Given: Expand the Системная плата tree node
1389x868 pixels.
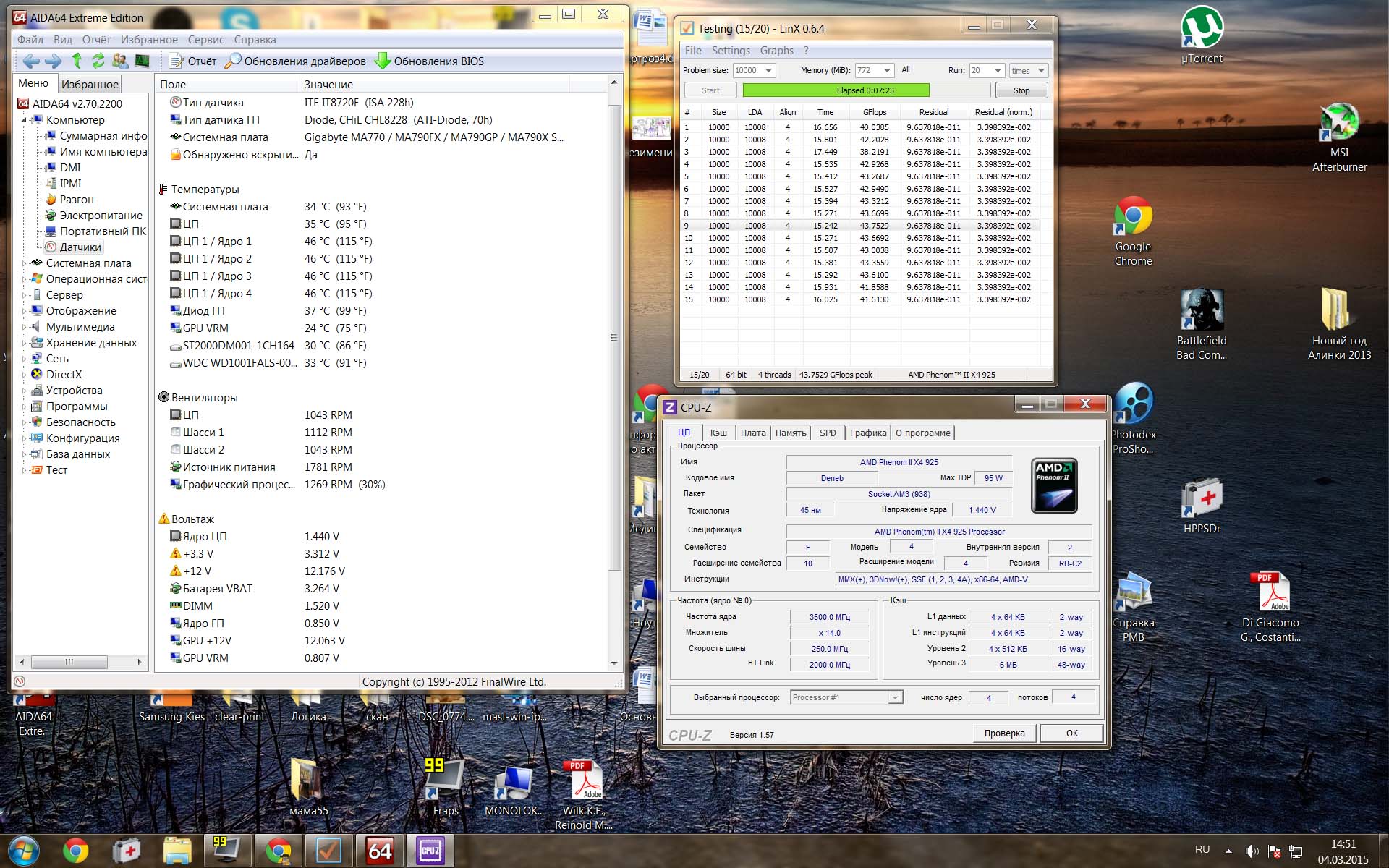Looking at the screenshot, I should coord(24,263).
